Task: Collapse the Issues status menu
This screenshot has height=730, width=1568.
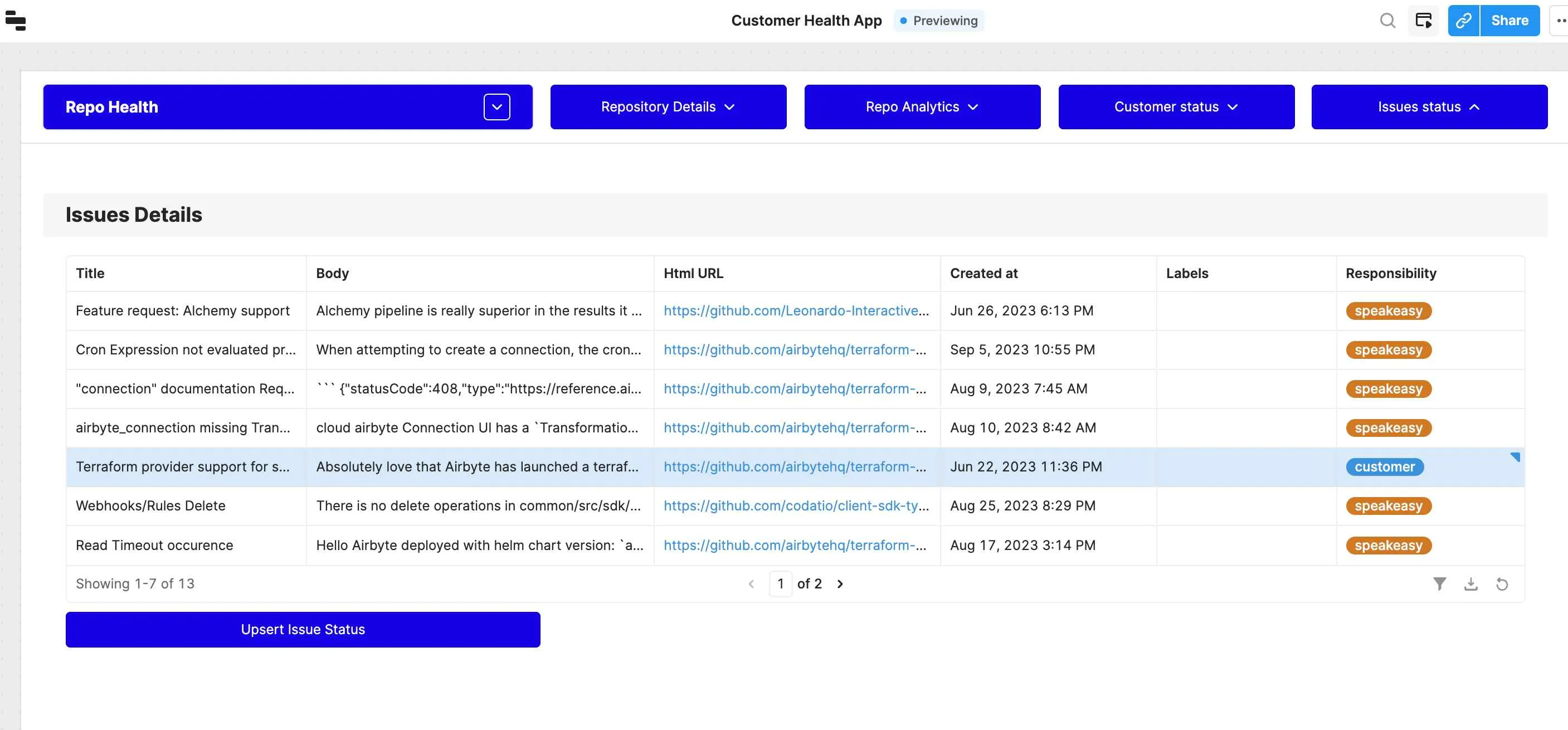Action: (1429, 107)
